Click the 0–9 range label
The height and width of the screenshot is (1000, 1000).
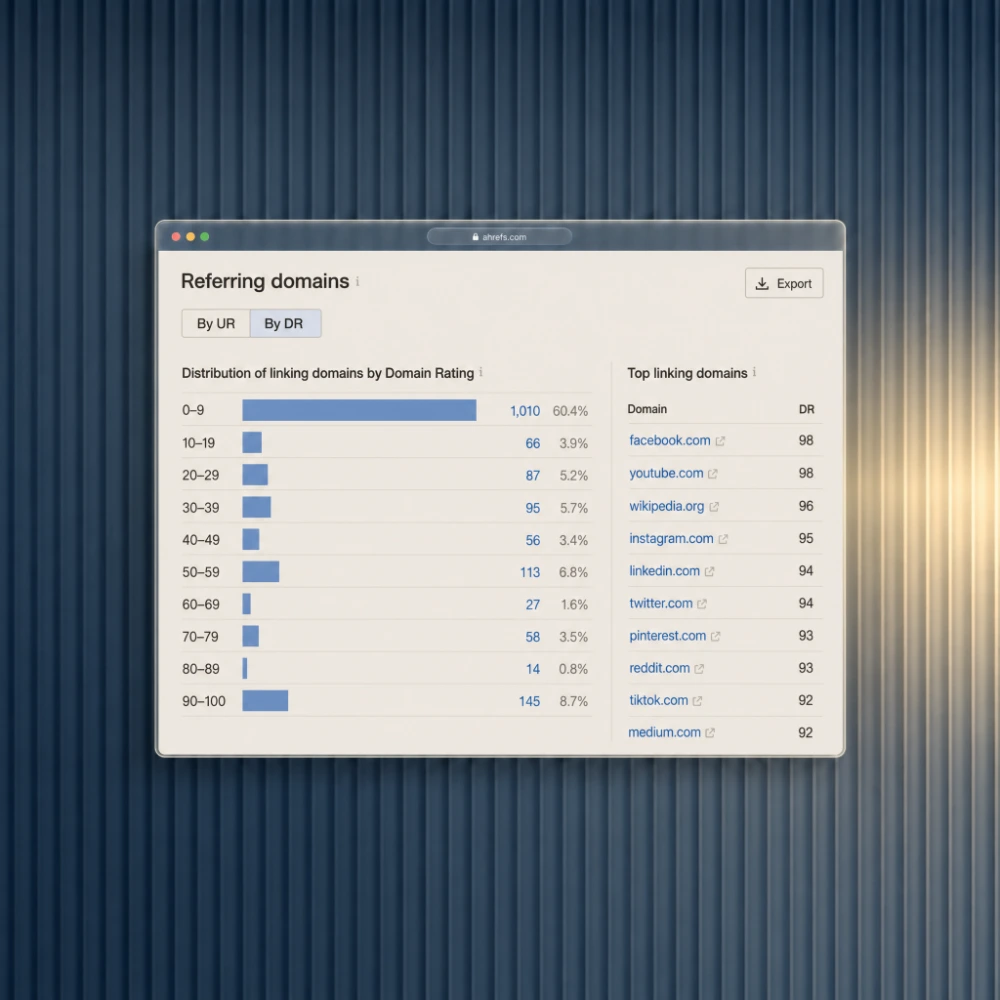[193, 411]
